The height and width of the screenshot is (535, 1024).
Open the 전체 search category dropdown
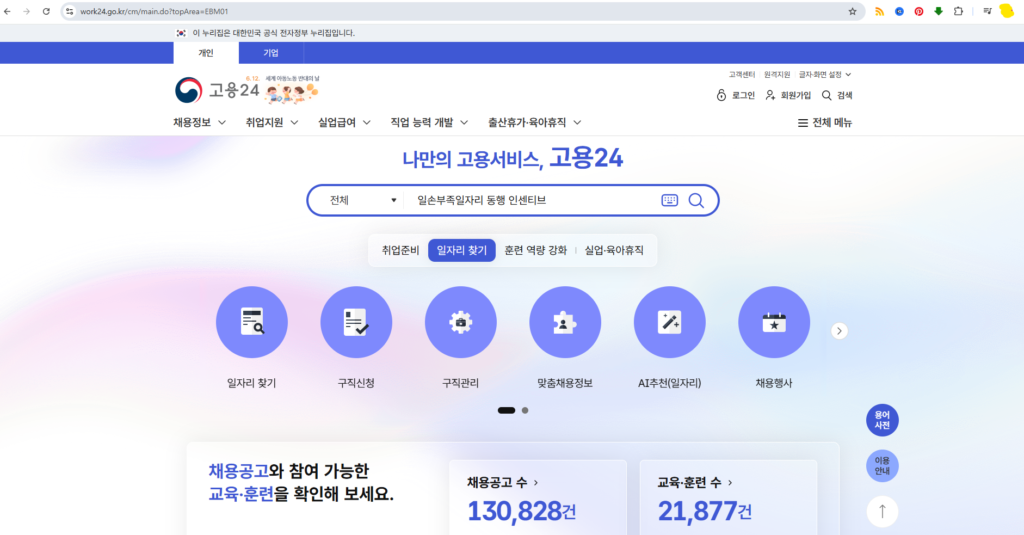(x=363, y=201)
